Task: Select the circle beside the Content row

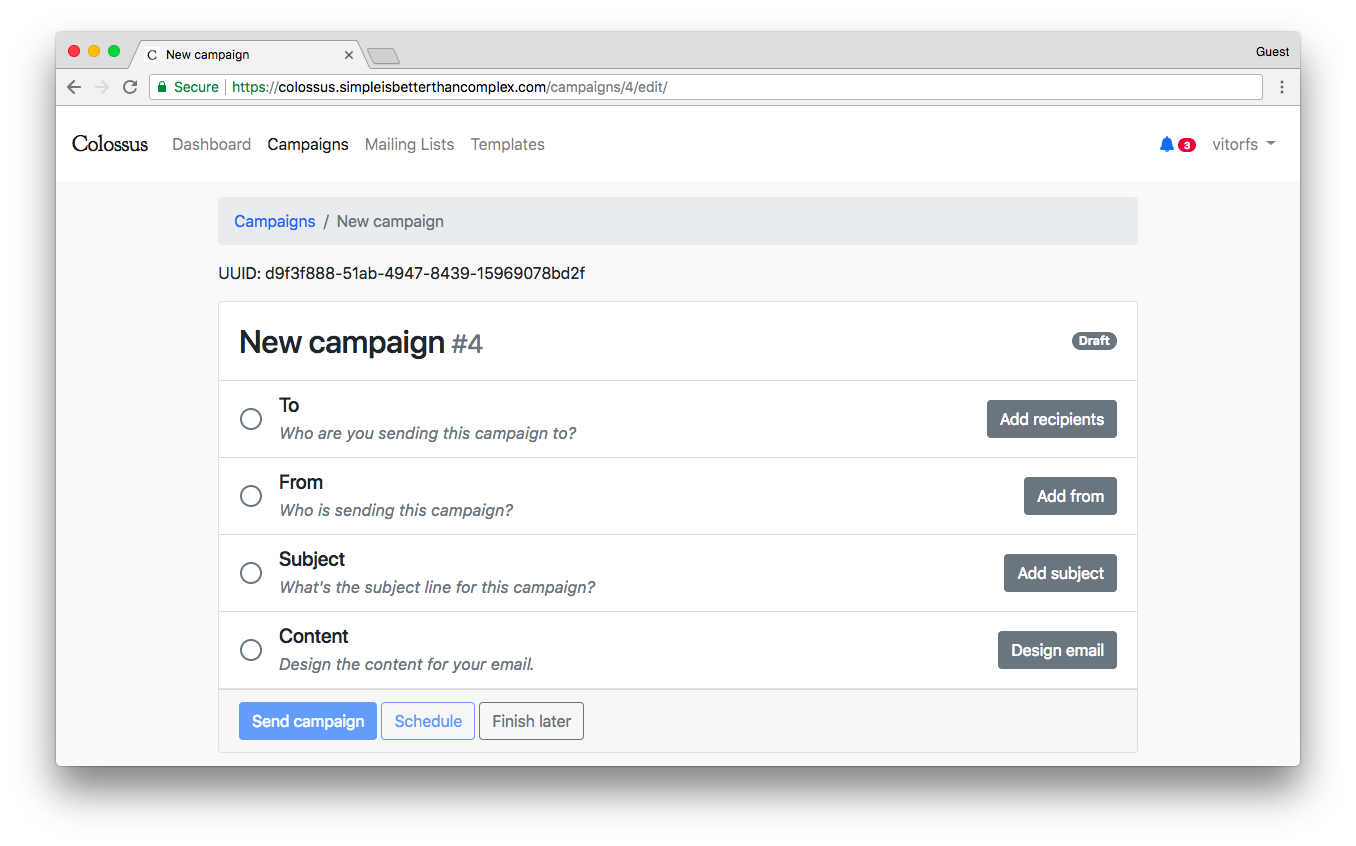Action: pos(251,650)
